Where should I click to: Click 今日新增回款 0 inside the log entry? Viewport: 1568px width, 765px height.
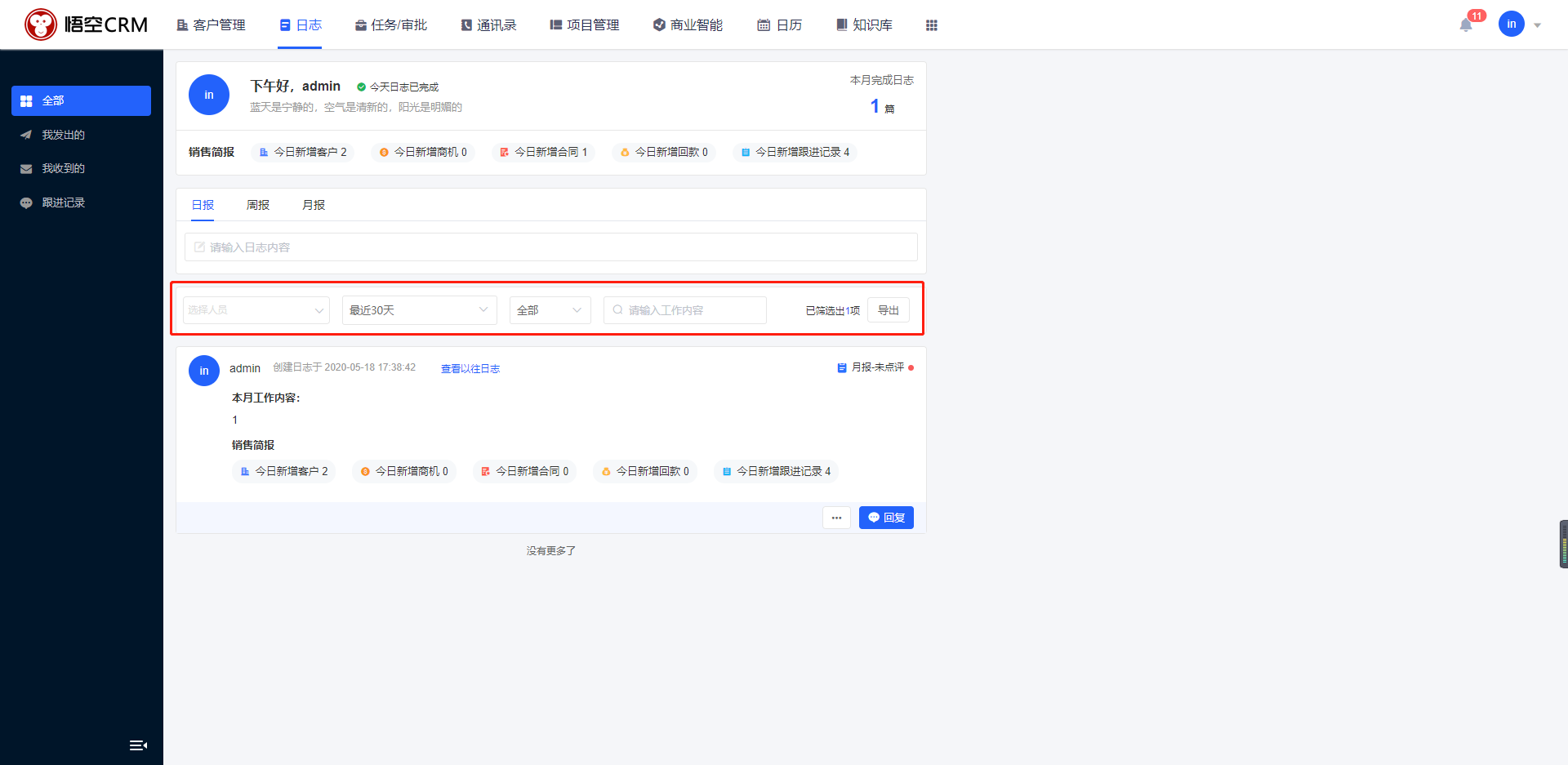click(x=645, y=471)
